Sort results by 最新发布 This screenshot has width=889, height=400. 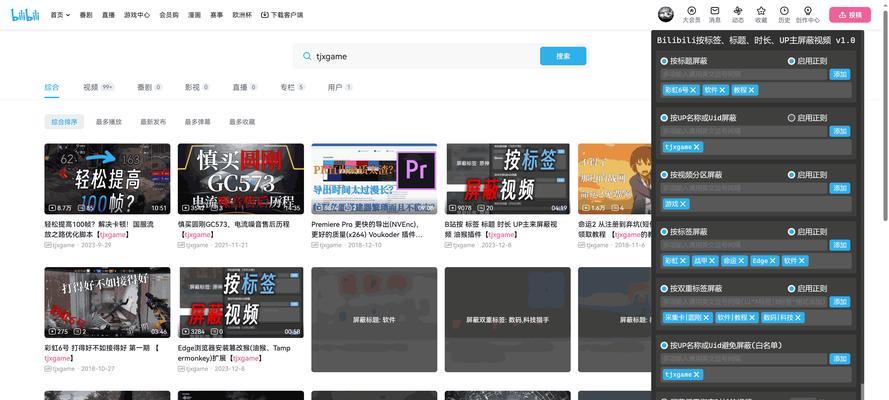tap(153, 122)
